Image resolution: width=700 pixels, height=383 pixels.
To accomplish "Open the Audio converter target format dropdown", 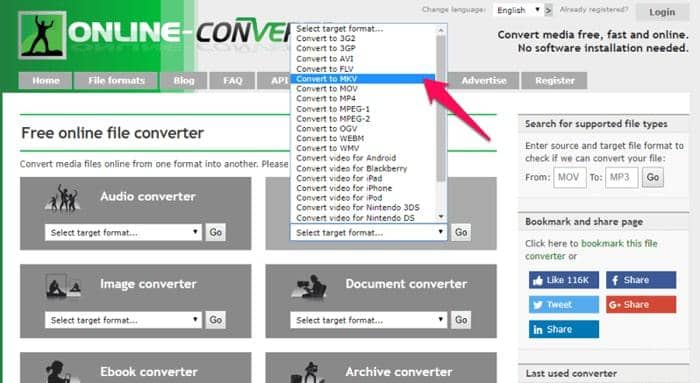I will pyautogui.click(x=123, y=233).
